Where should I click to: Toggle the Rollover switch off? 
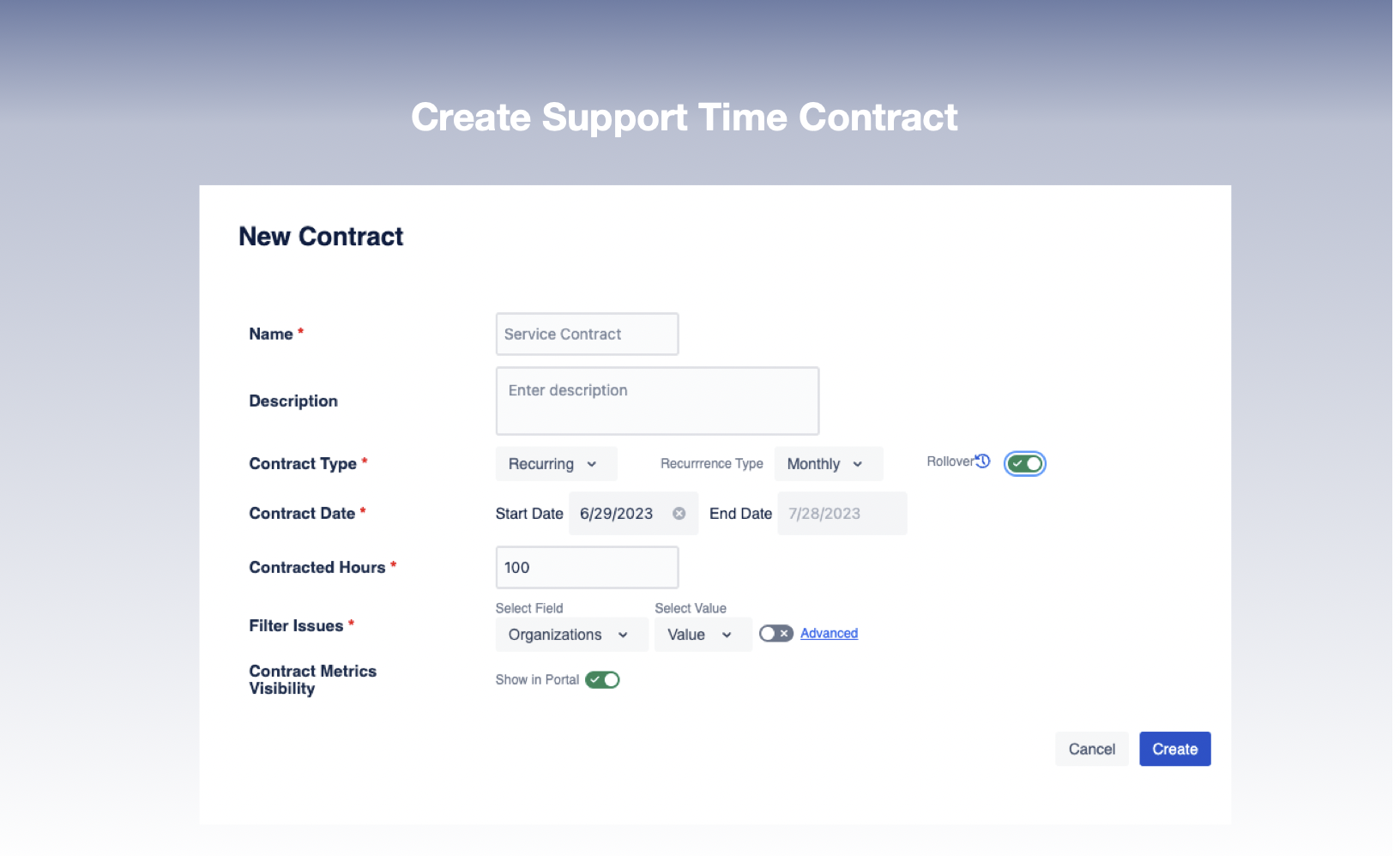(1025, 464)
